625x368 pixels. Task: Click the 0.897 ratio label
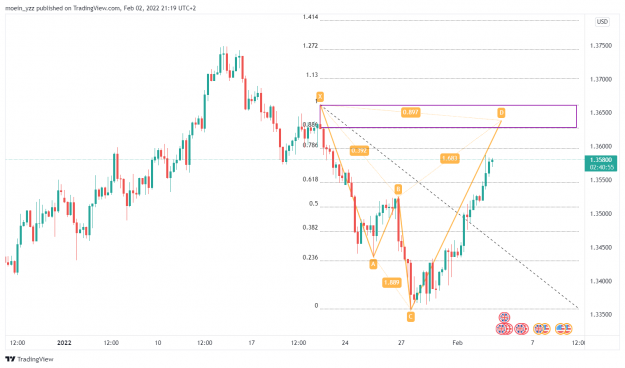click(411, 112)
